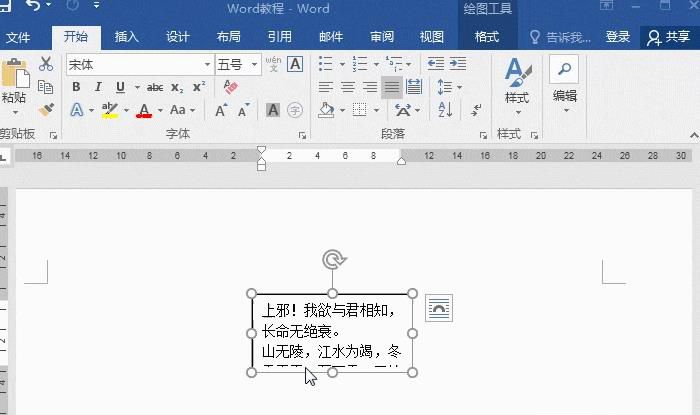Screen dimensions: 700x415
Task: Click the Enclosed Character circle icon
Action: (x=295, y=110)
